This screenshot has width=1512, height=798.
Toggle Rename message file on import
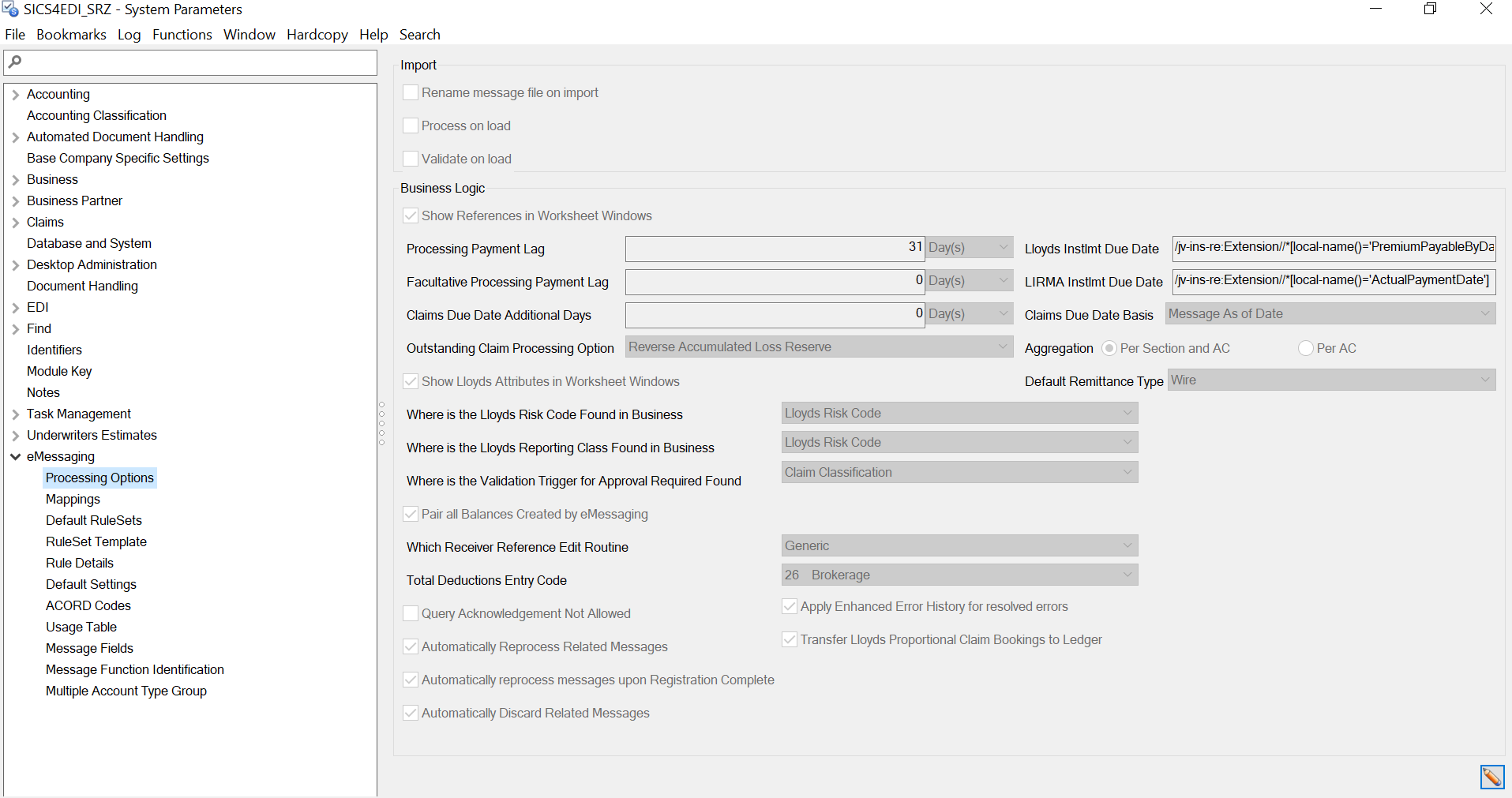pyautogui.click(x=411, y=92)
